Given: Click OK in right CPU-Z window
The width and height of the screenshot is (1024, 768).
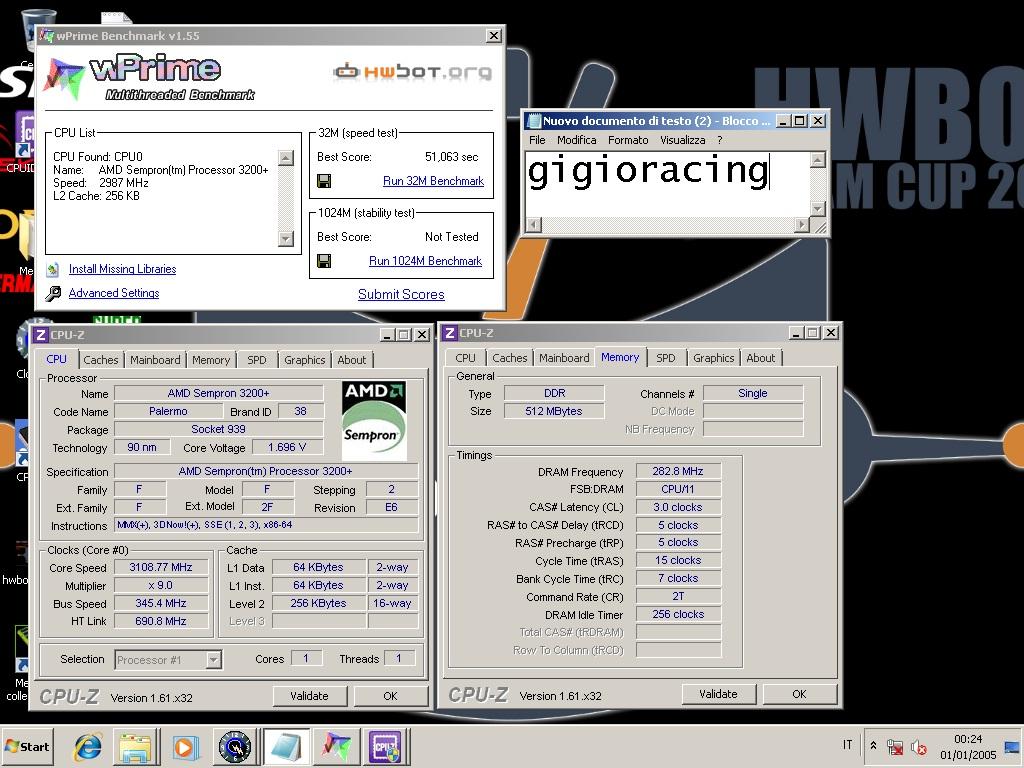Looking at the screenshot, I should click(799, 694).
